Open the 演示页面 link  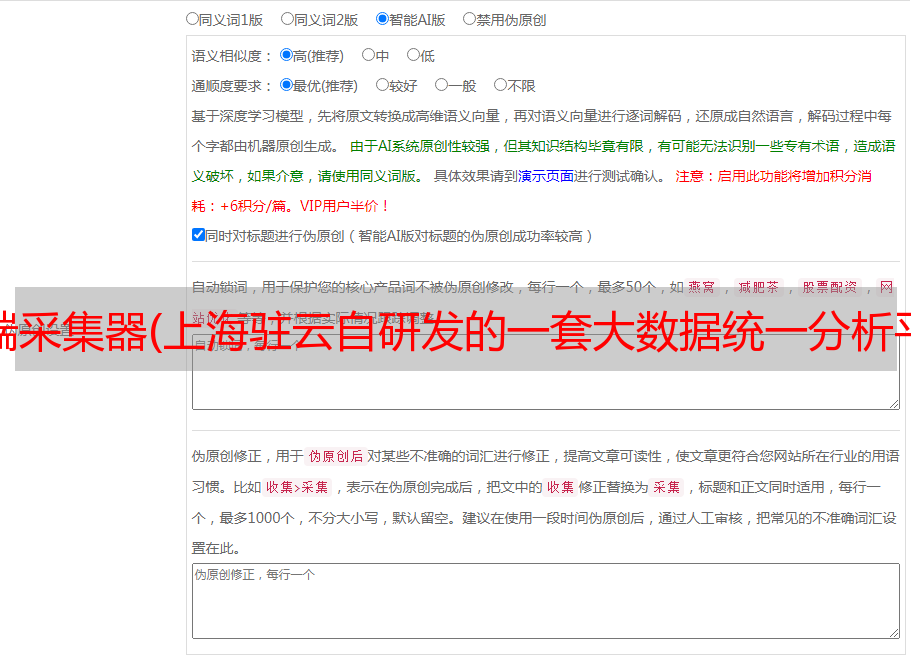[x=546, y=176]
